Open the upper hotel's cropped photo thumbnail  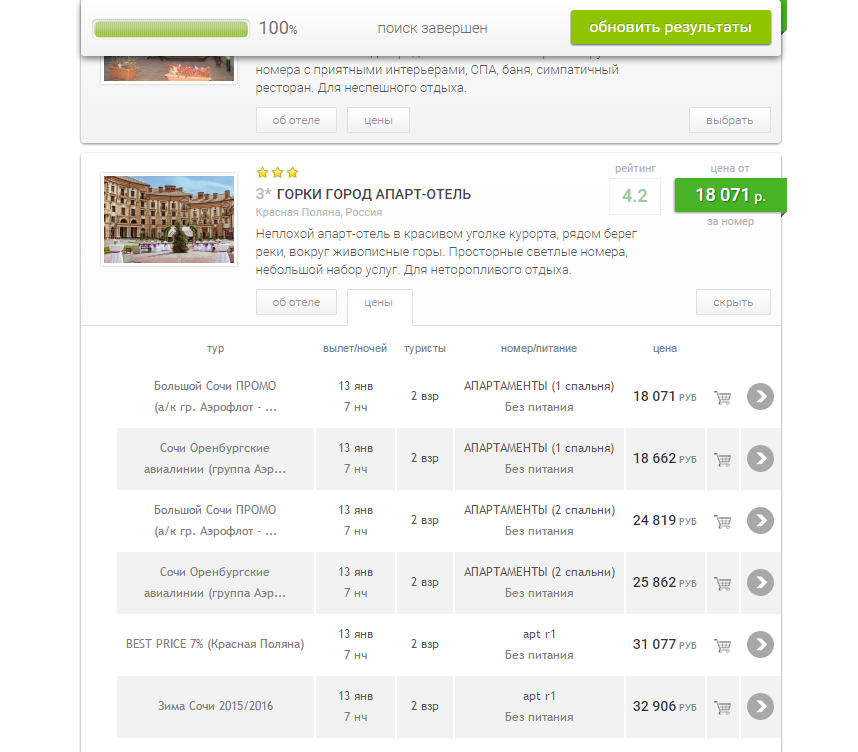point(169,68)
